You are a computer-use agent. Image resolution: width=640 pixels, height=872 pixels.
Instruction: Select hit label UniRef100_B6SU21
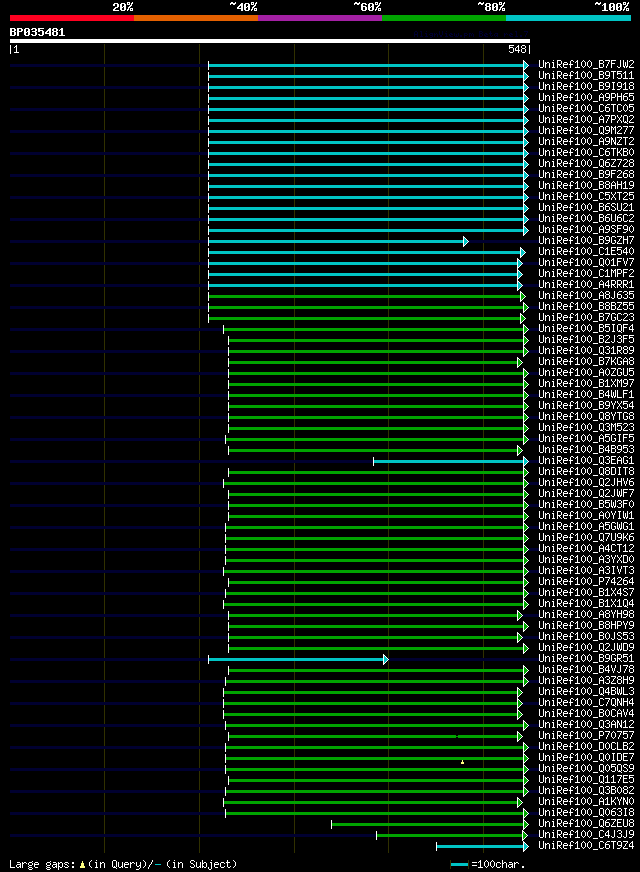coord(586,207)
